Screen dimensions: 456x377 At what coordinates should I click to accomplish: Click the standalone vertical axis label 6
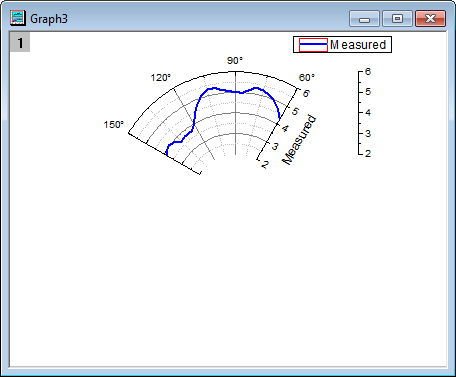pos(368,72)
